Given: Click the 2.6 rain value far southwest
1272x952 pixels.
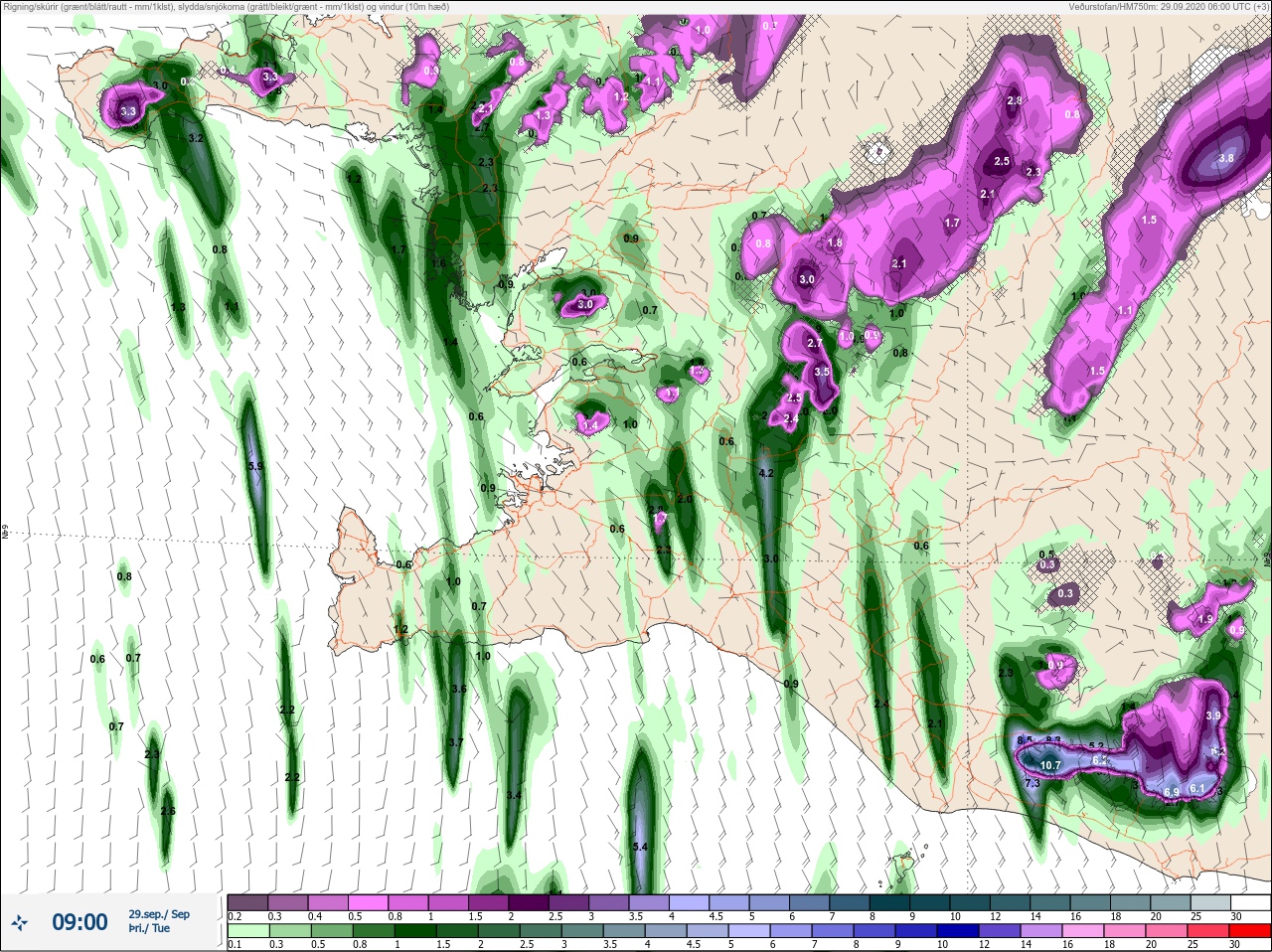Looking at the screenshot, I should (168, 812).
